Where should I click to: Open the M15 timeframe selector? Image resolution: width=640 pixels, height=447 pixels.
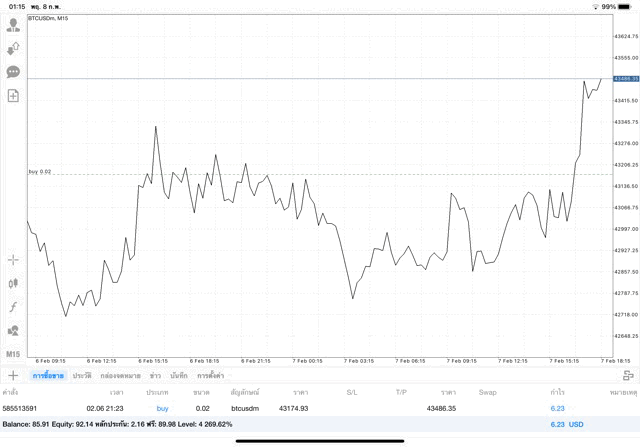coord(13,355)
